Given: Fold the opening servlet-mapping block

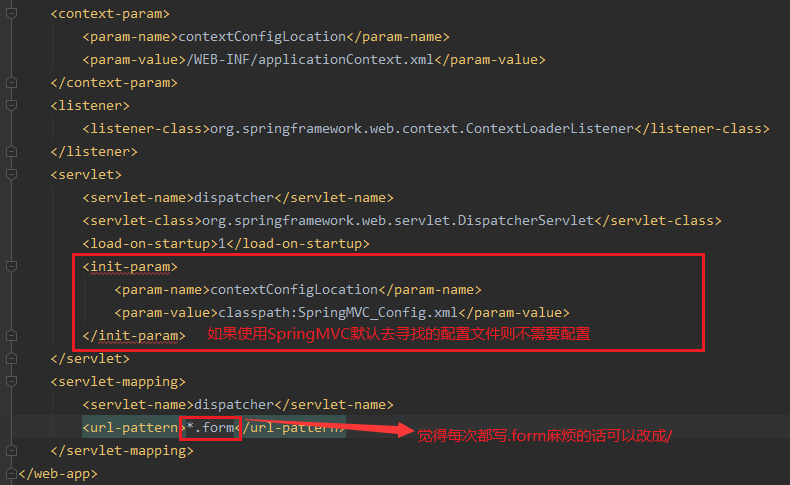Looking at the screenshot, I should [x=11, y=381].
